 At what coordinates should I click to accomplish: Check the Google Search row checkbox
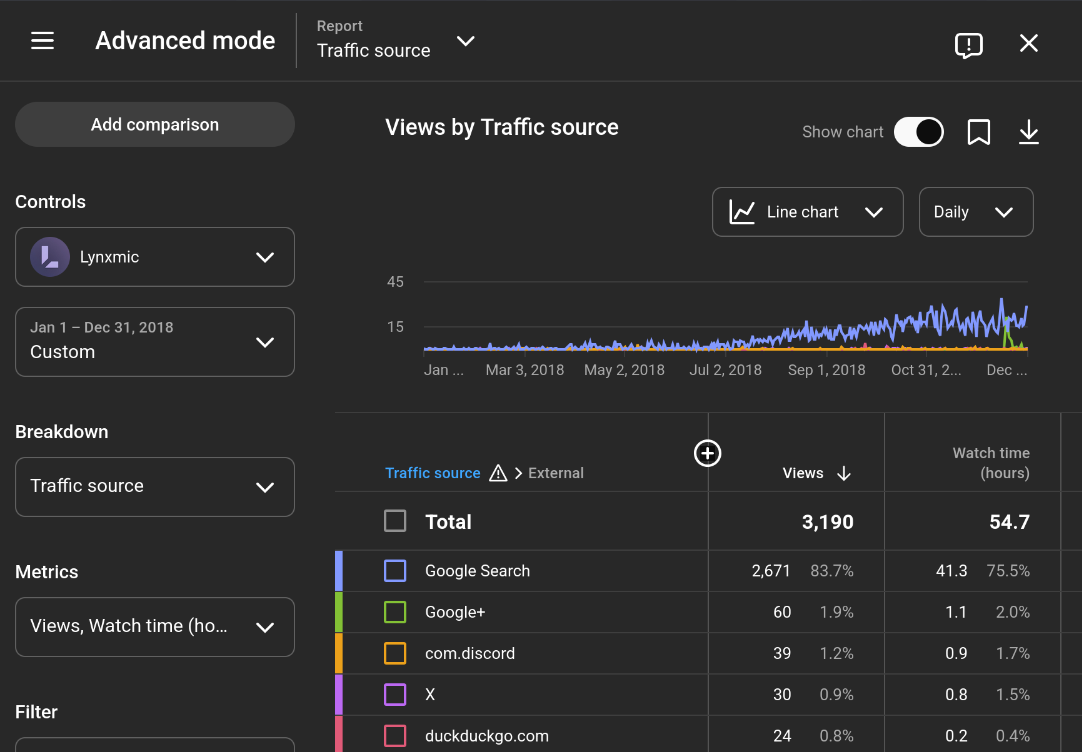coord(395,571)
